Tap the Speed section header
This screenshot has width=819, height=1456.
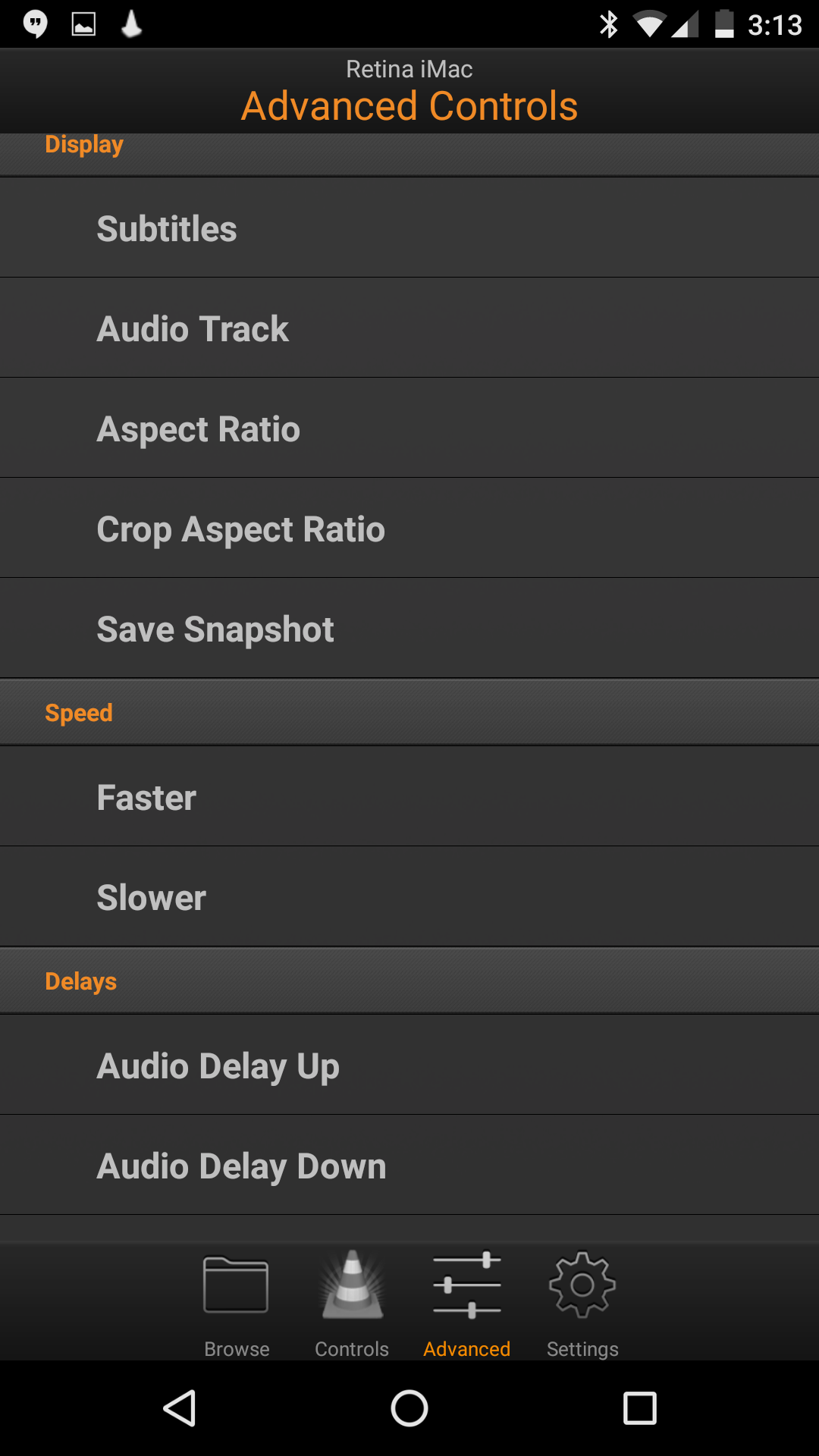[79, 713]
